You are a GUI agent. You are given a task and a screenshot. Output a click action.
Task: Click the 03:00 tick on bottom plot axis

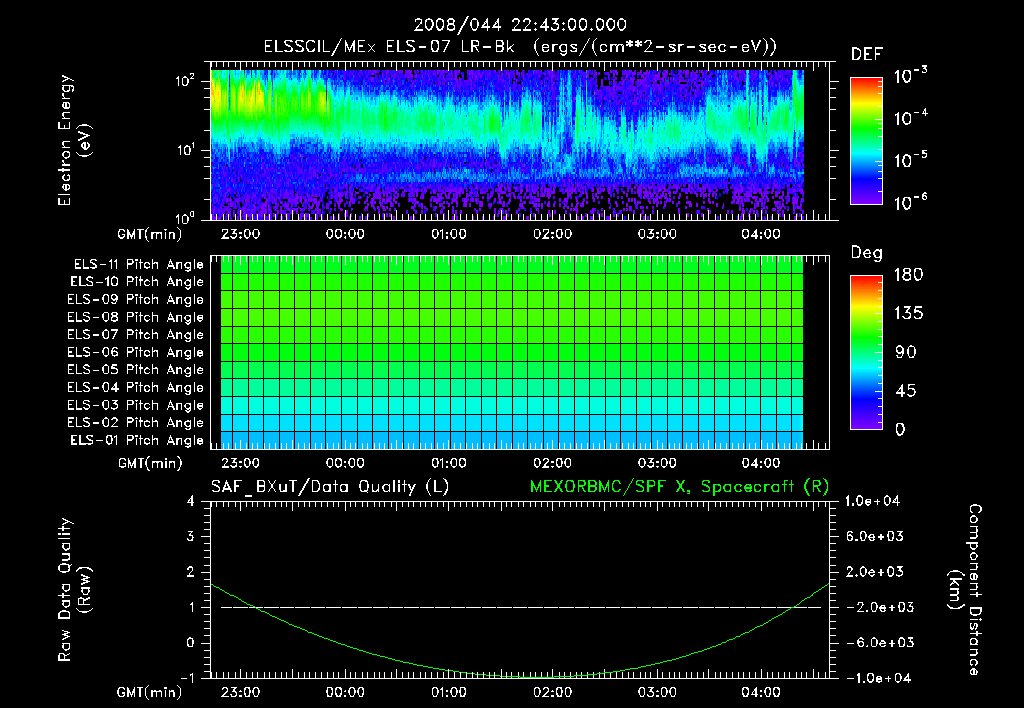[657, 692]
